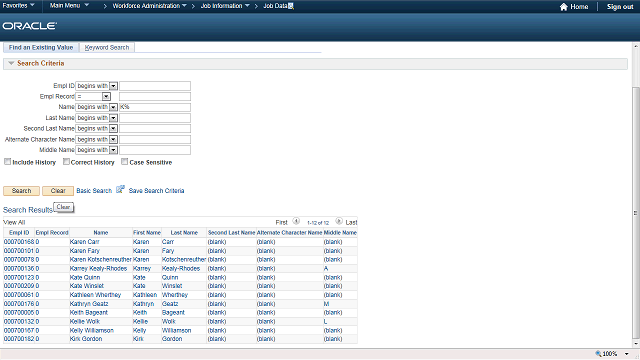Sort by First Name column header
This screenshot has height=360, width=640.
tap(147, 233)
